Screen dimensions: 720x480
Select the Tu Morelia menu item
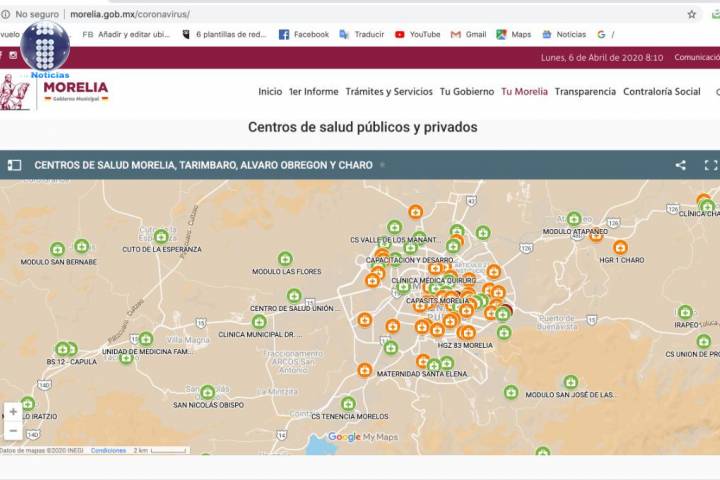(524, 91)
